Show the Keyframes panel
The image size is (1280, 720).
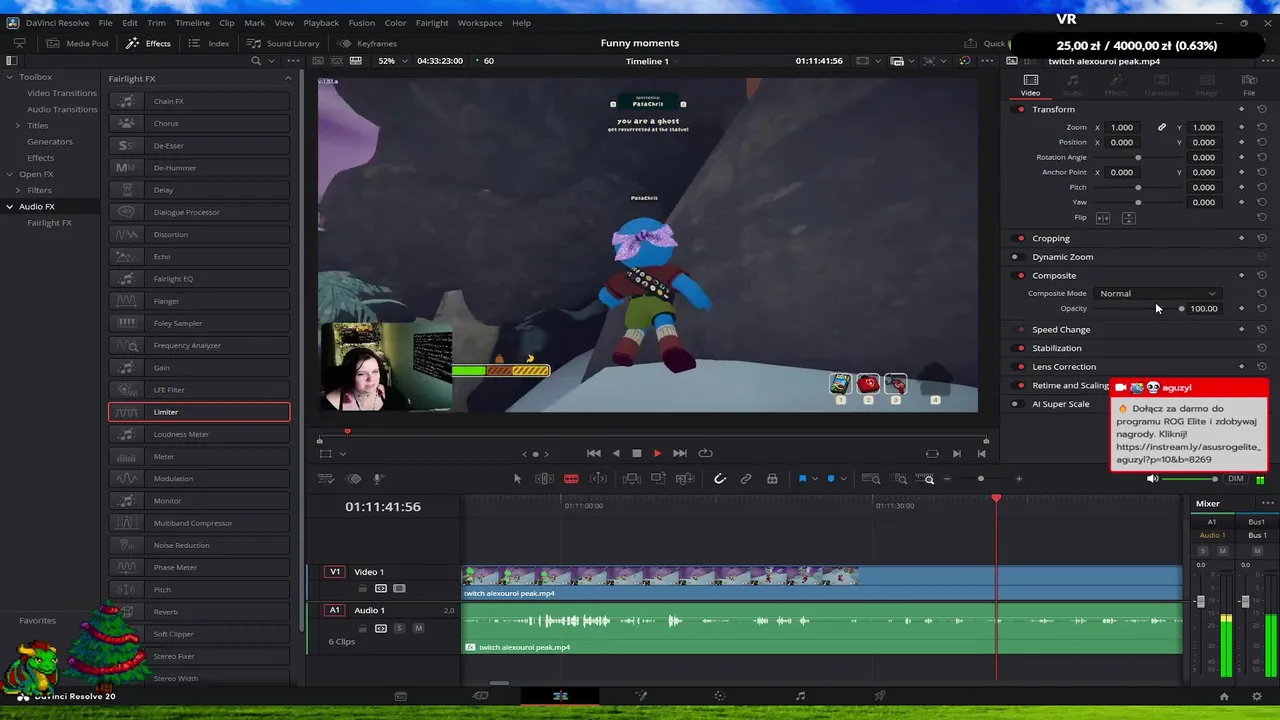368,44
